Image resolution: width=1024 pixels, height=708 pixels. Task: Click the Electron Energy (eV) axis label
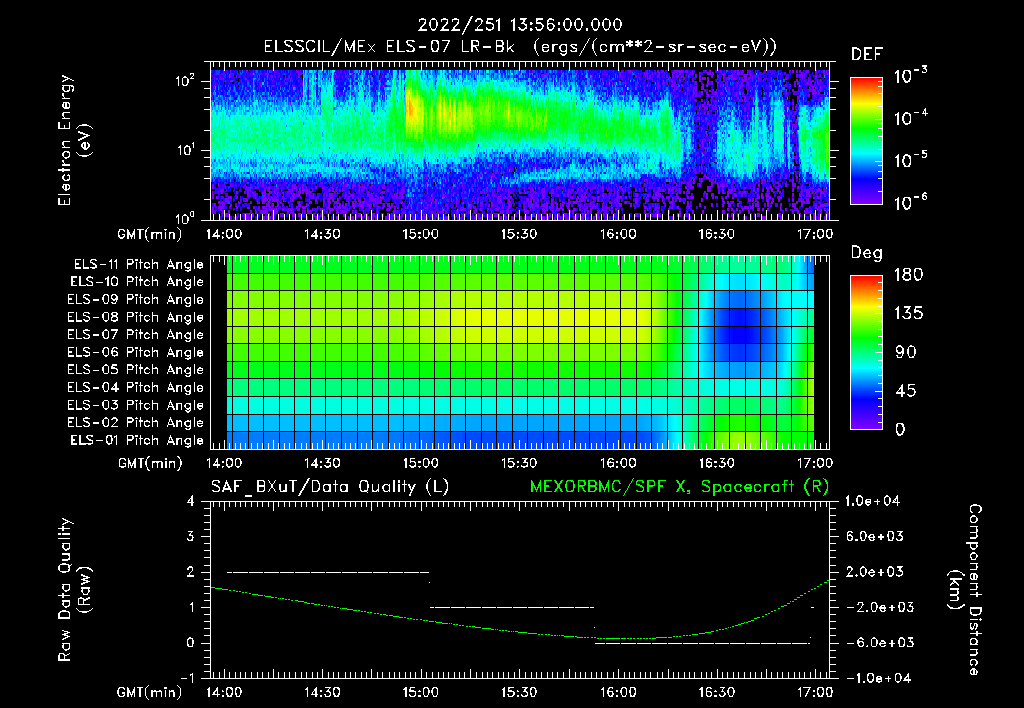point(74,140)
